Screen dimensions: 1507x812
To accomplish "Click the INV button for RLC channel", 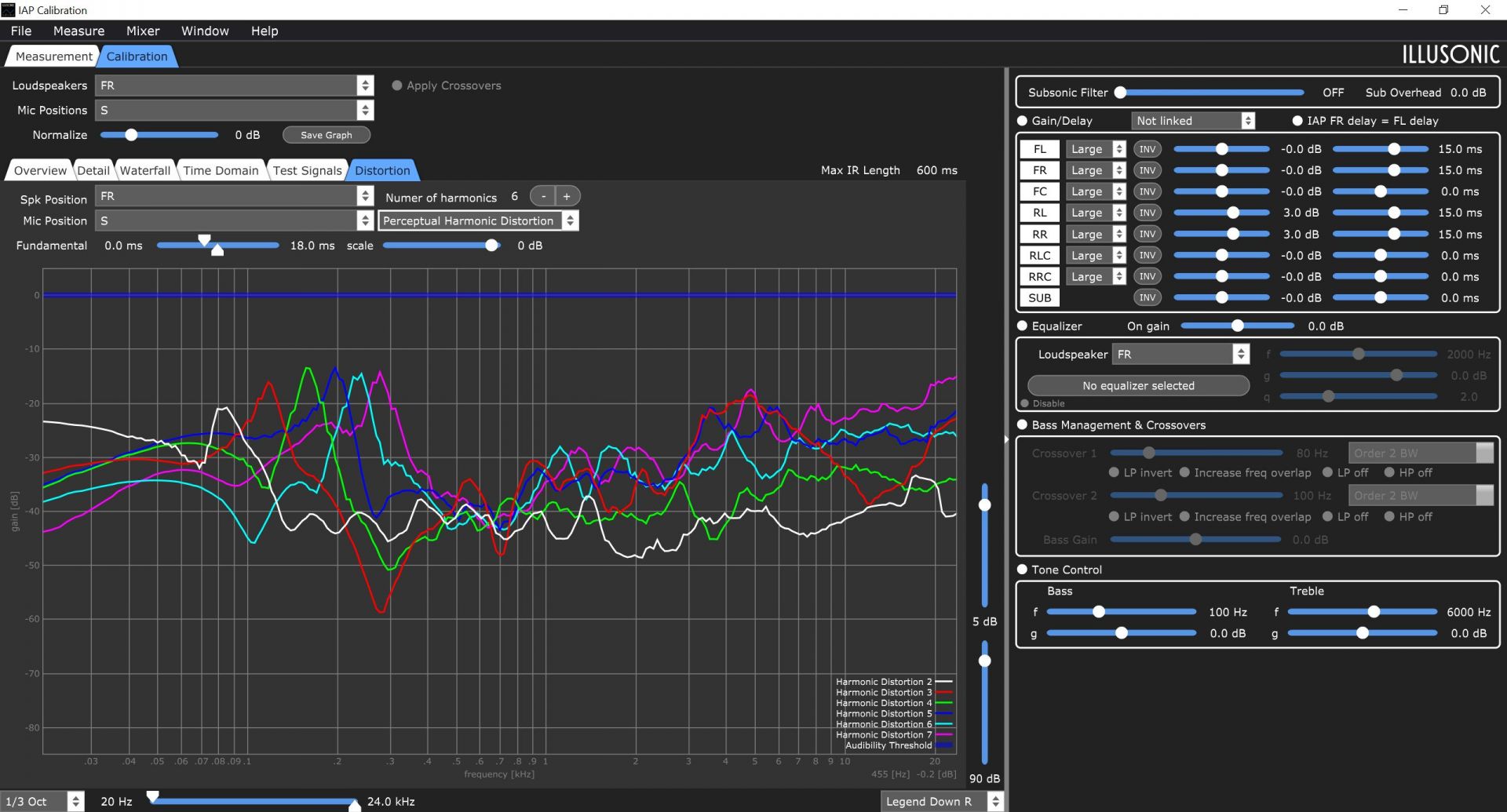I will point(1147,255).
